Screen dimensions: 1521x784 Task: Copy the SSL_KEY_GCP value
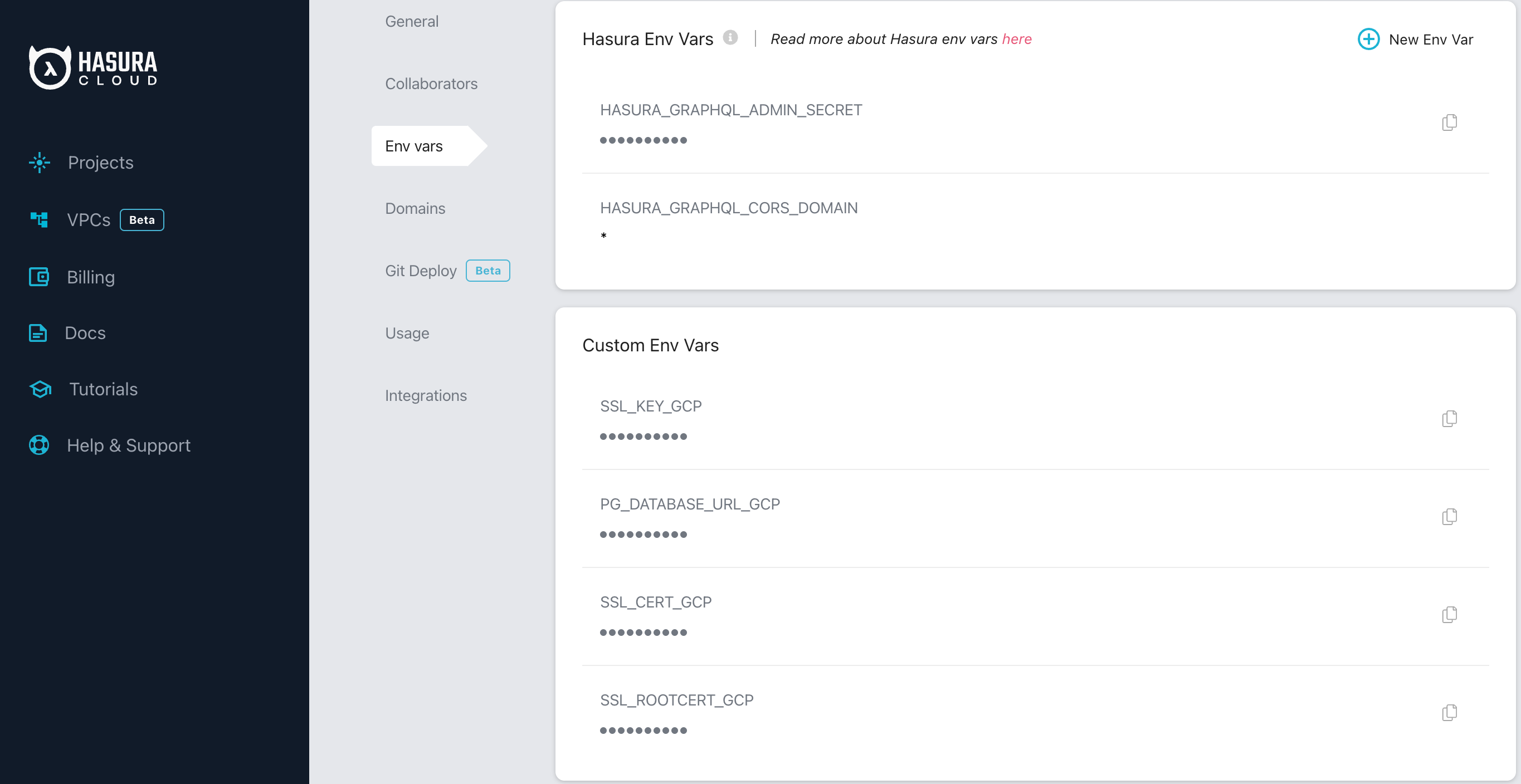click(1450, 419)
